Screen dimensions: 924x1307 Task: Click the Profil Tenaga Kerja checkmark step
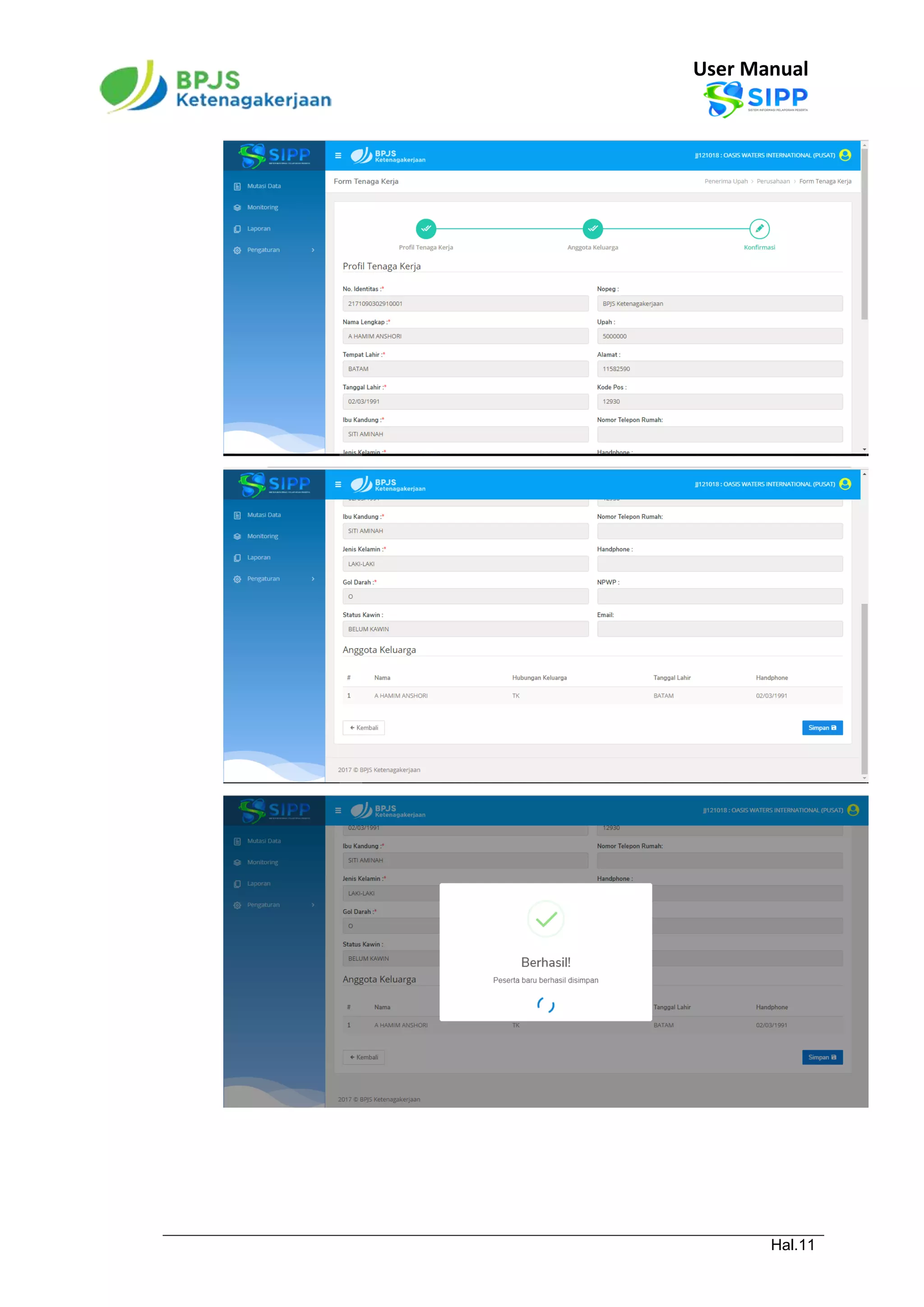pyautogui.click(x=425, y=229)
